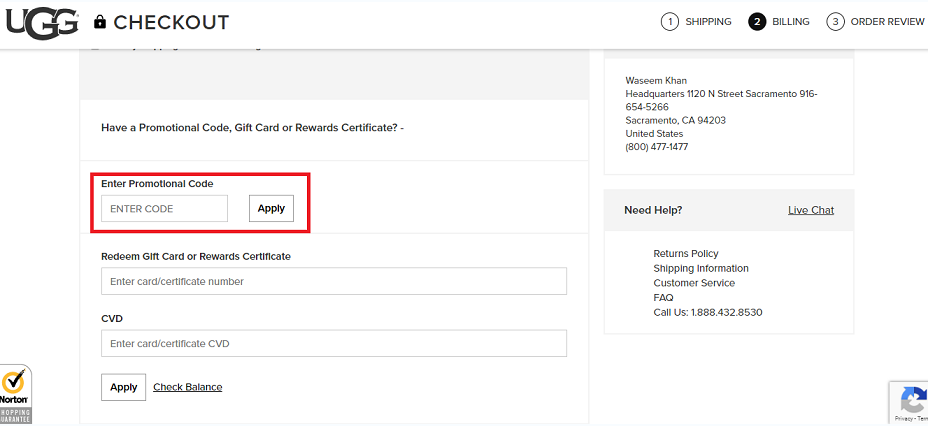
Task: Open Shipping Information link
Action: tap(701, 268)
